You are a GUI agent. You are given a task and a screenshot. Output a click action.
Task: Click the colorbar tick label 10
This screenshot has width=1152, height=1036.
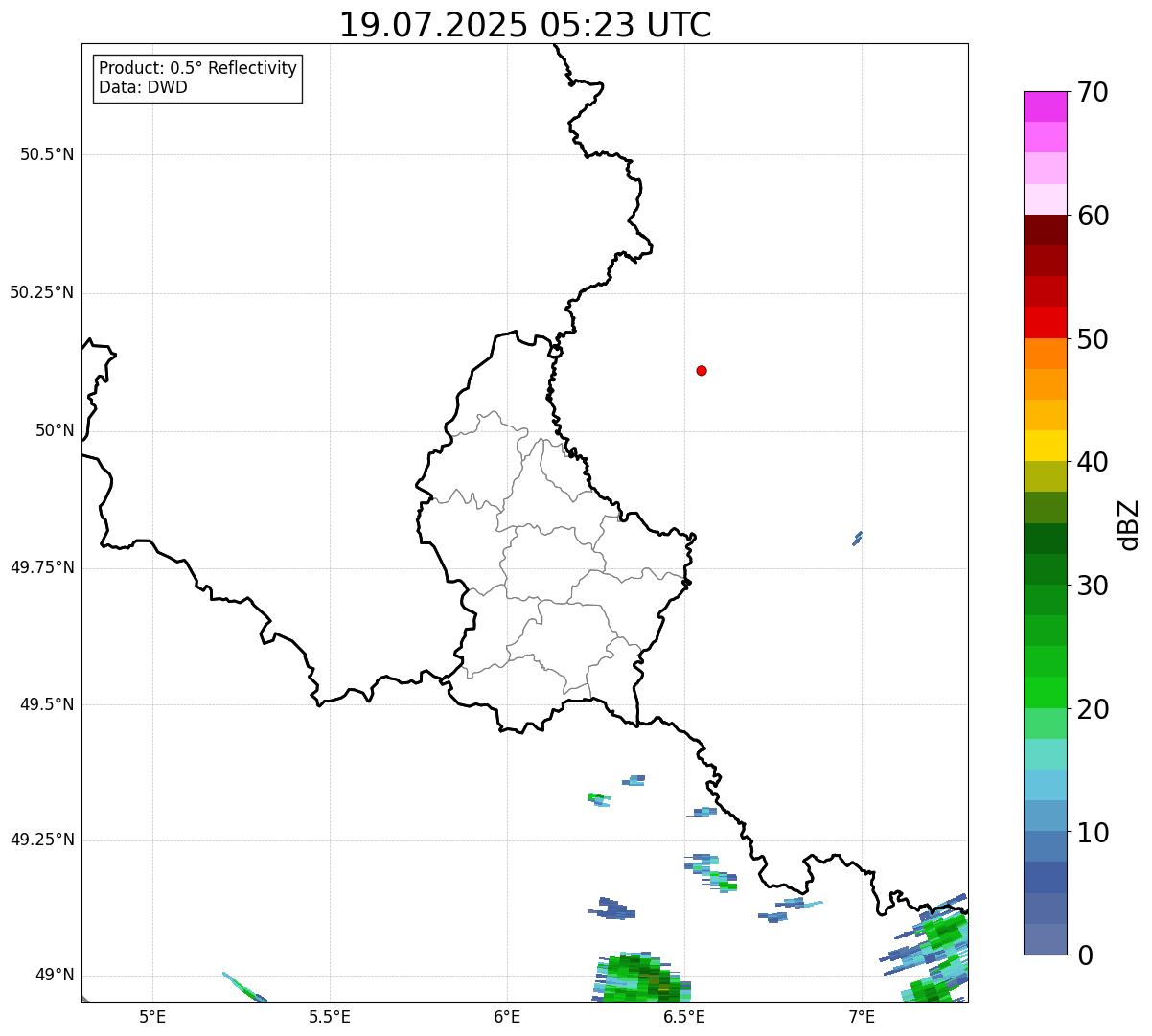pyautogui.click(x=1093, y=833)
